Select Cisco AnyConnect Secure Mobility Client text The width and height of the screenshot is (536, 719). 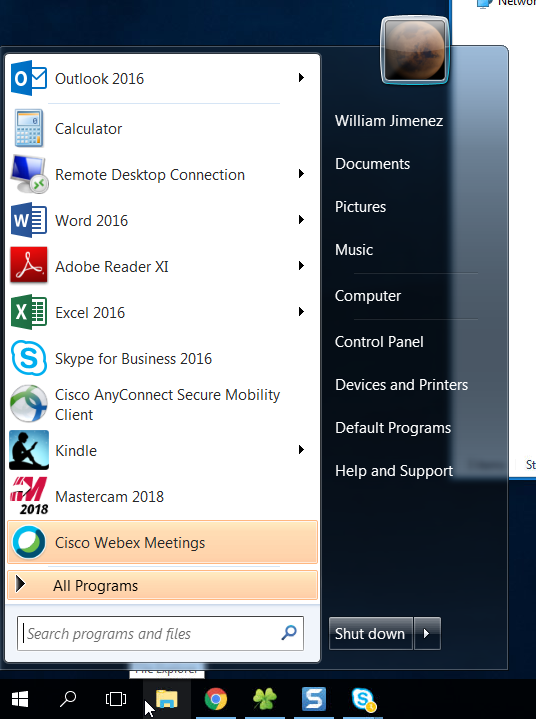(167, 404)
